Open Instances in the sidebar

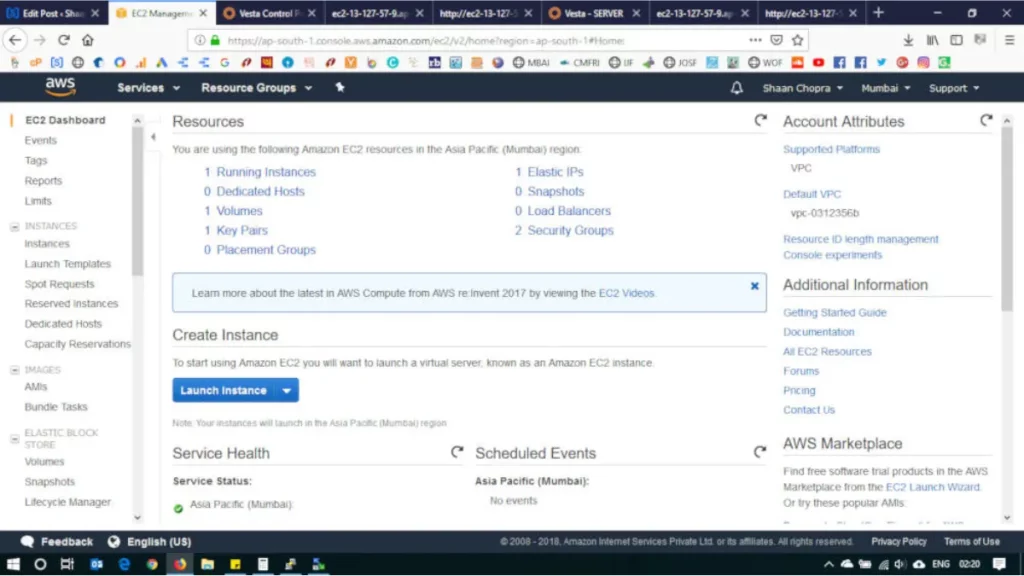pos(47,244)
